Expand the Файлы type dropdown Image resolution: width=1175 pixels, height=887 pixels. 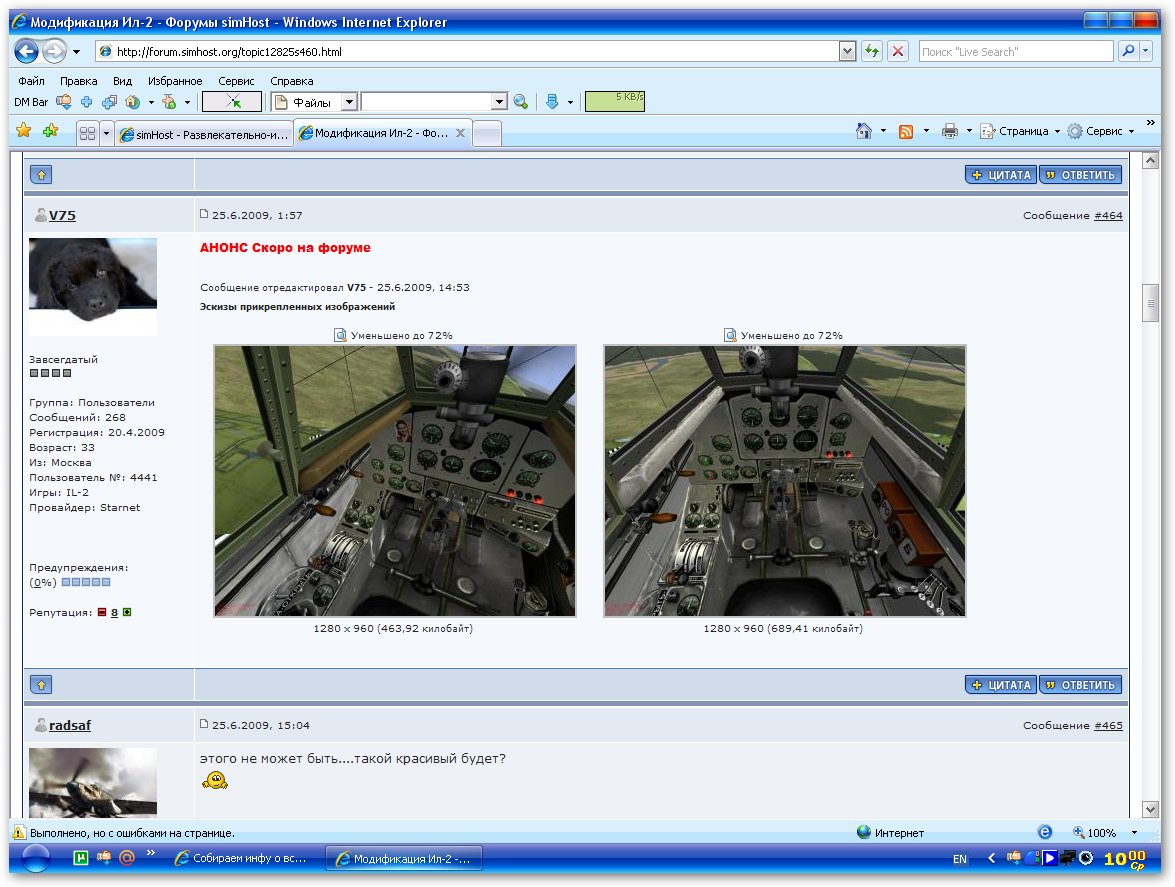349,102
